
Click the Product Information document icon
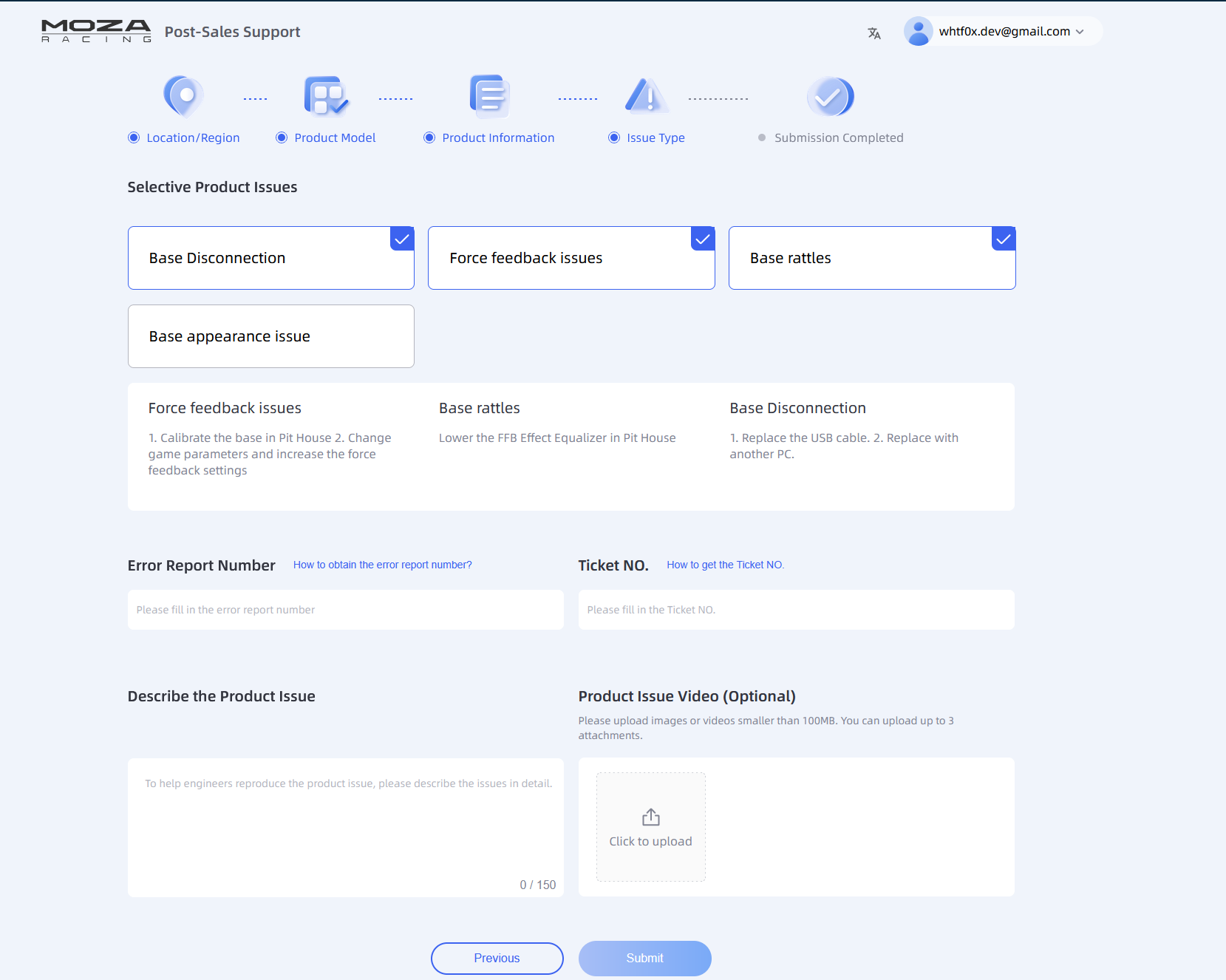click(489, 96)
